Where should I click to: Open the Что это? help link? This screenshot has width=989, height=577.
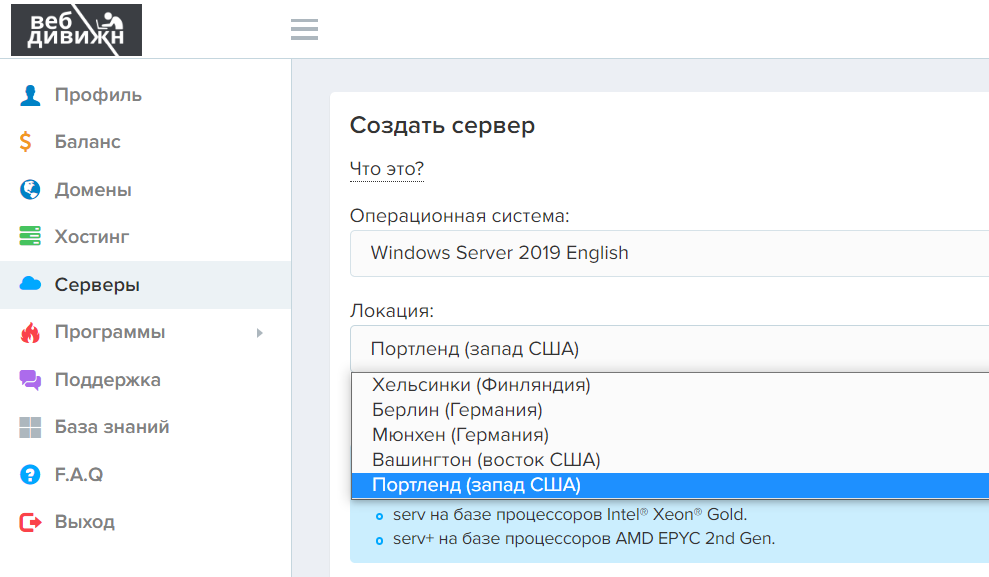[x=386, y=169]
